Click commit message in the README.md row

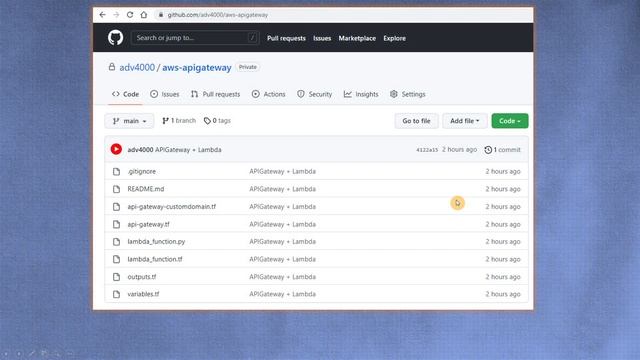[282, 189]
